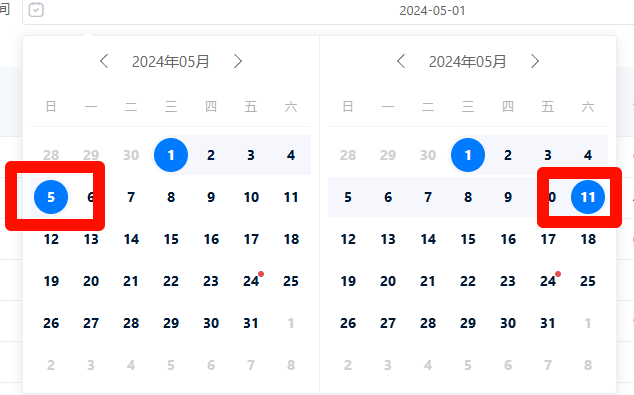This screenshot has height=395, width=634.
Task: Click day 10 in left calendar
Action: 251,197
